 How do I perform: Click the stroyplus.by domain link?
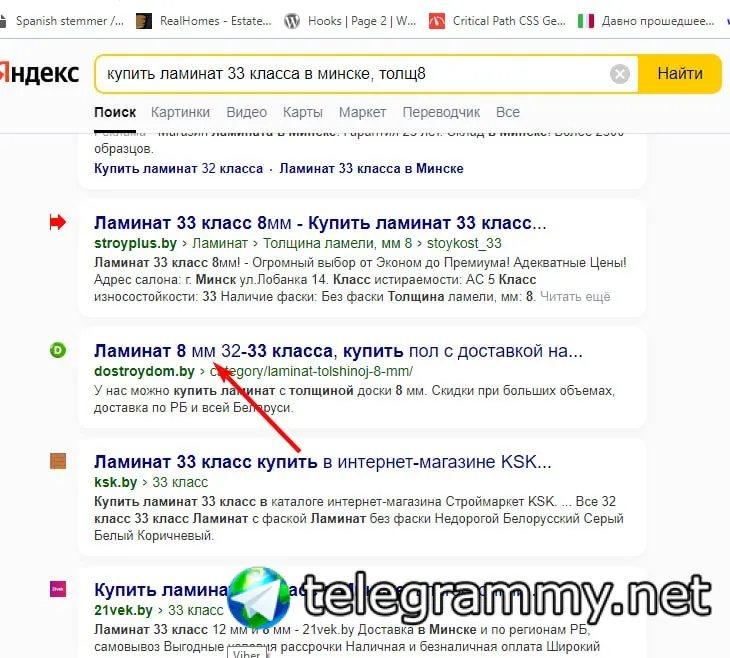tap(135, 243)
